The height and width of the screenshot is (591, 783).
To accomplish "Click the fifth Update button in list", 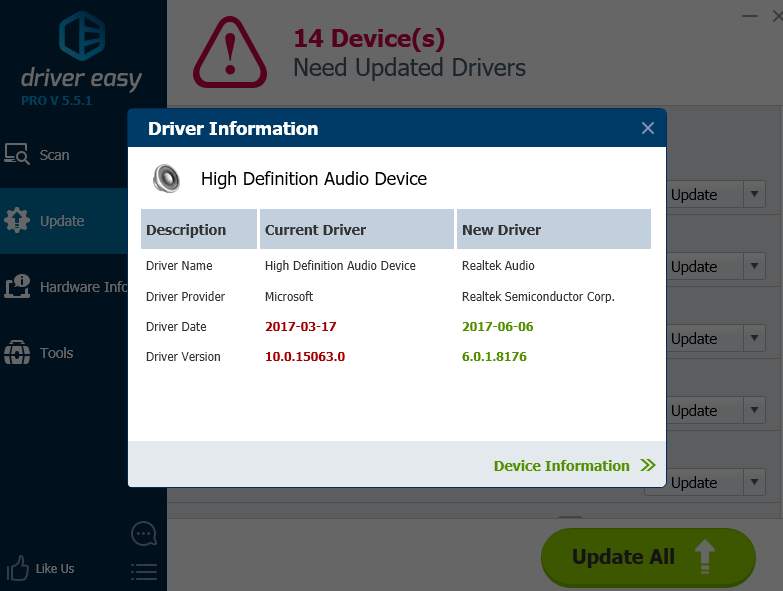I will coord(705,482).
